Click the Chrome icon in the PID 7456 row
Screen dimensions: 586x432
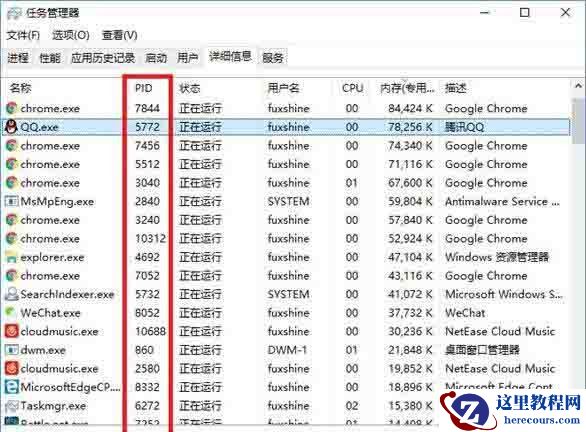pyautogui.click(x=12, y=145)
